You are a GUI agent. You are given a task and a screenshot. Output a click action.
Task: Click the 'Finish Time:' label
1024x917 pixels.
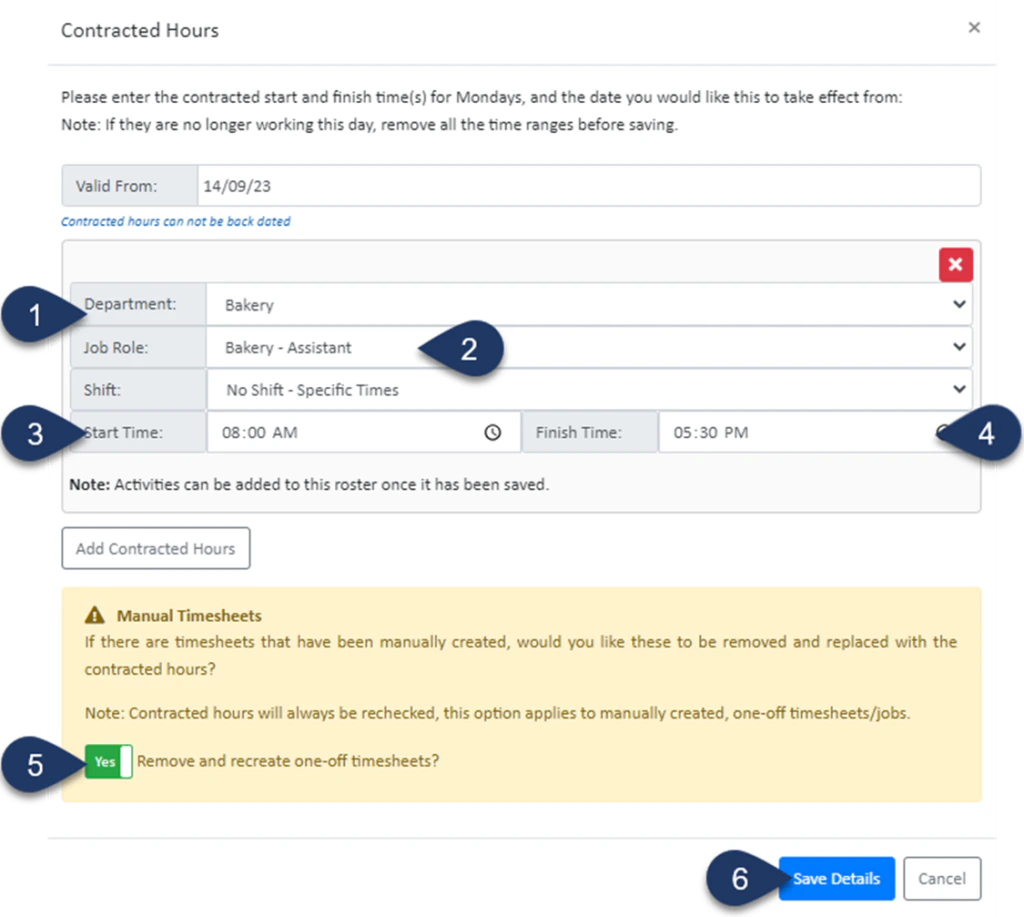click(579, 432)
